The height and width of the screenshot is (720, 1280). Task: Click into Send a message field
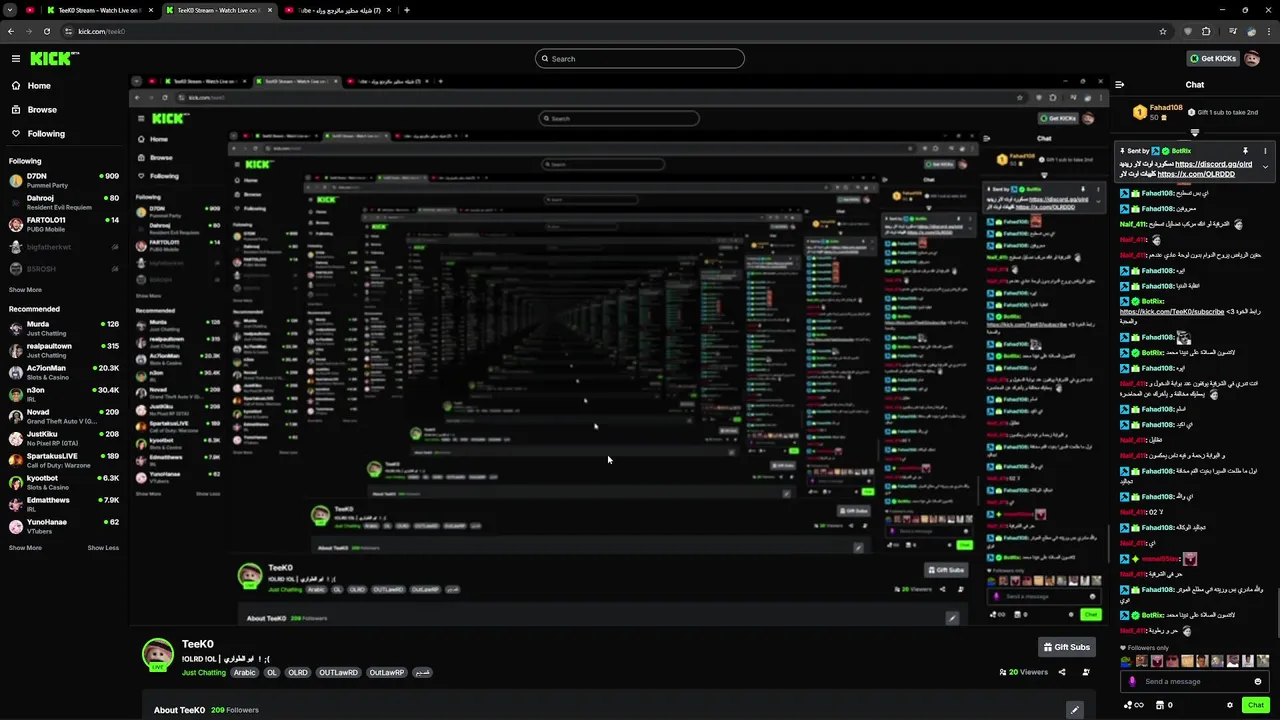(x=1194, y=682)
